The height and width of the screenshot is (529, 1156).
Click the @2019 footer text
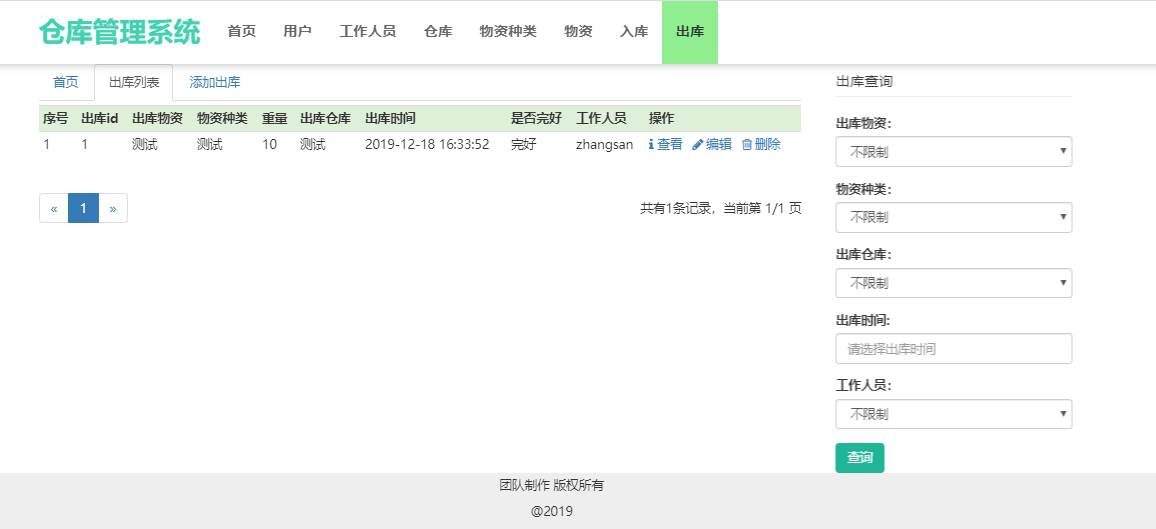coord(551,511)
